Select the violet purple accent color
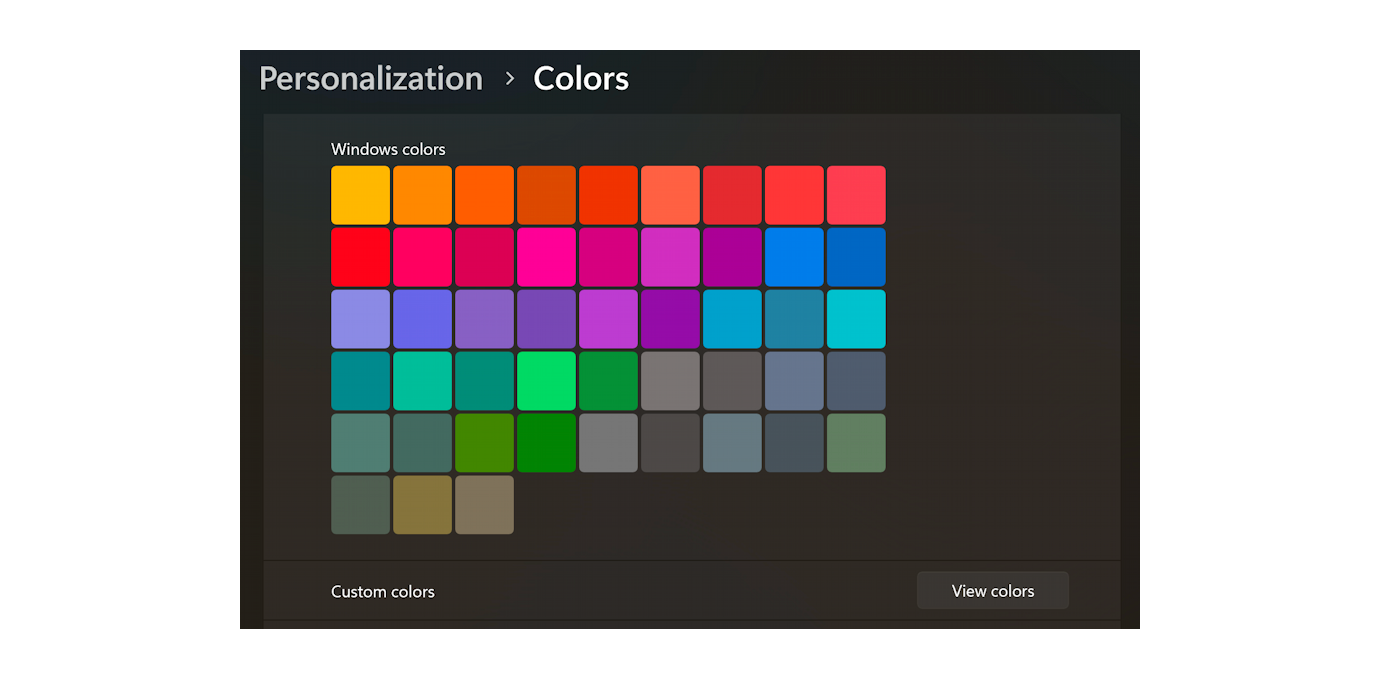This screenshot has width=1380, height=679. click(x=546, y=318)
